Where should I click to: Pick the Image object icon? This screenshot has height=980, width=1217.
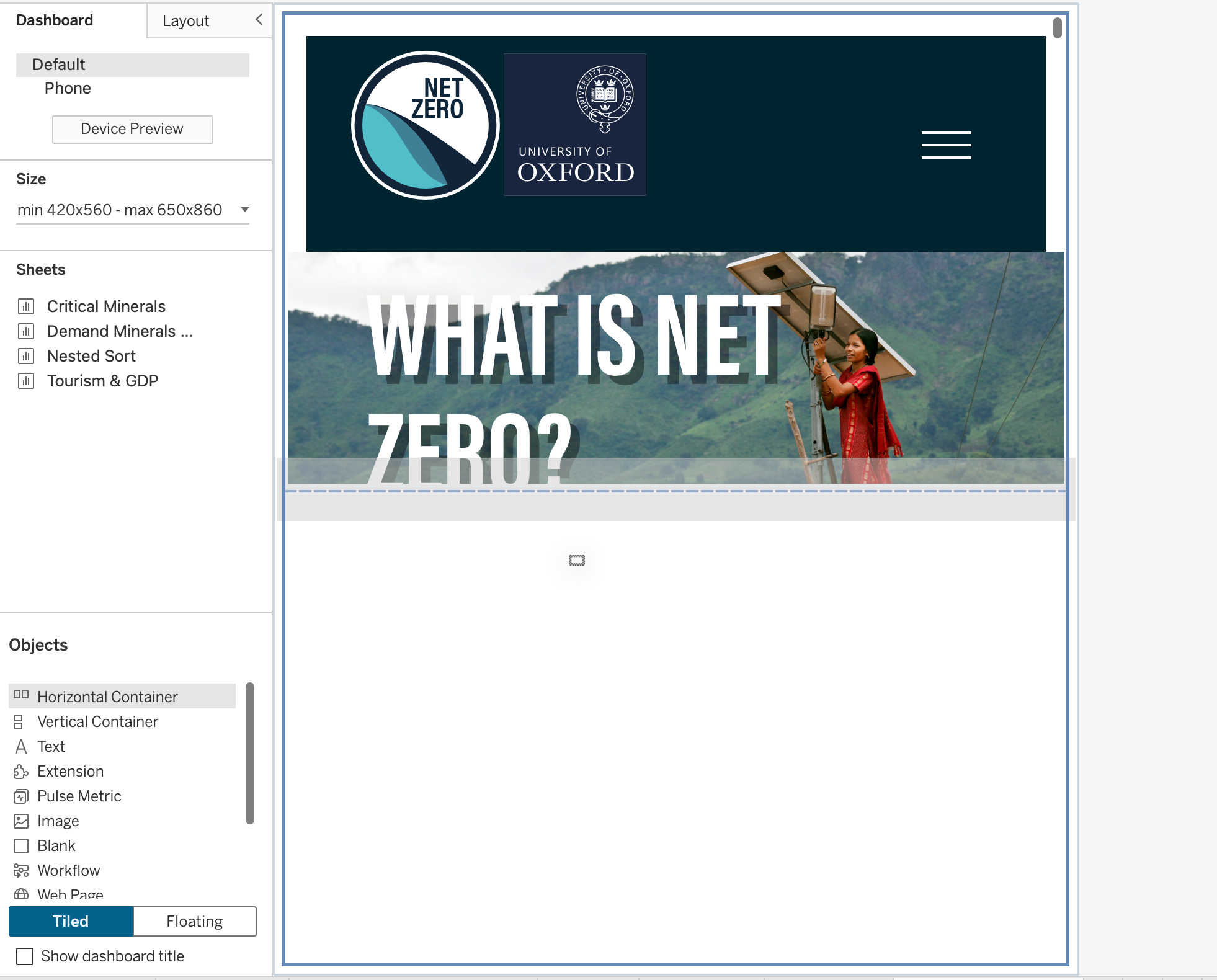click(21, 821)
